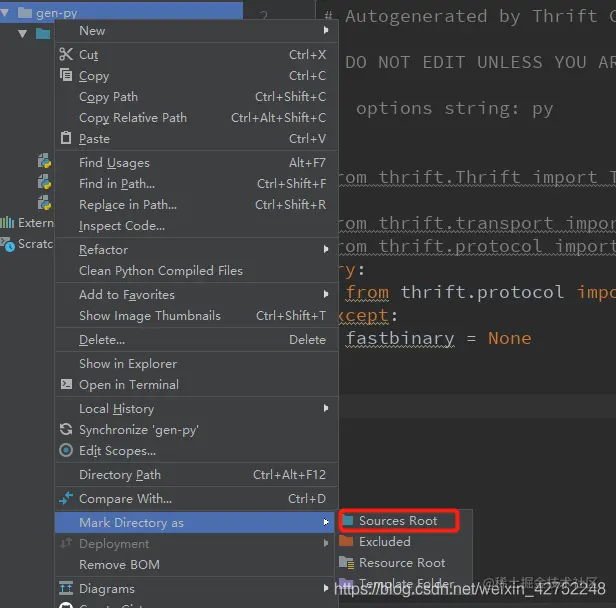Viewport: 616px width, 608px height.
Task: Open Find in Path...
Action: (196, 183)
